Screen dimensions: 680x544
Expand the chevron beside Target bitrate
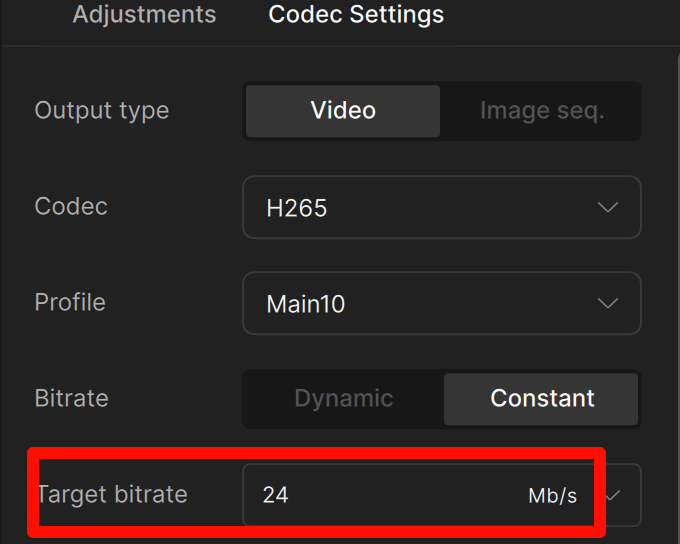click(613, 494)
